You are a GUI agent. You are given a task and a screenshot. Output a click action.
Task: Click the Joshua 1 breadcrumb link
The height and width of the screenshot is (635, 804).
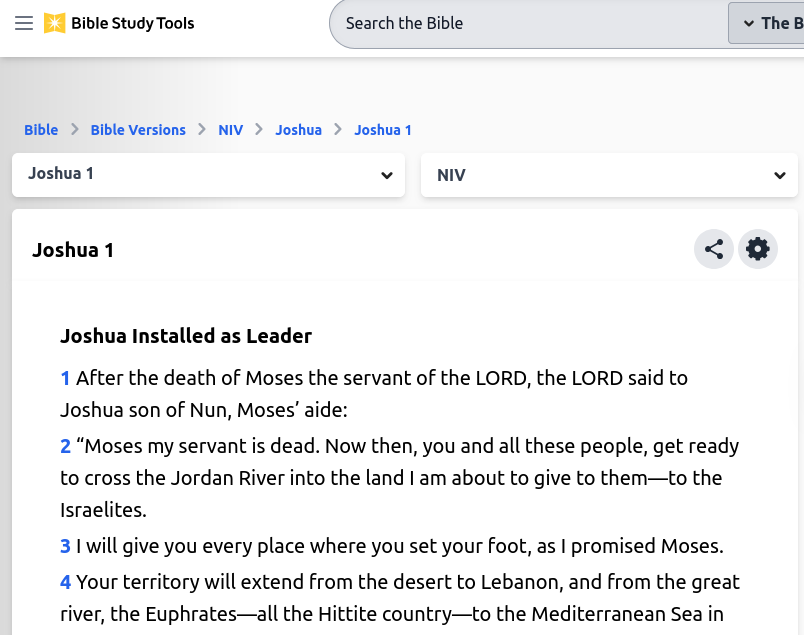point(383,130)
